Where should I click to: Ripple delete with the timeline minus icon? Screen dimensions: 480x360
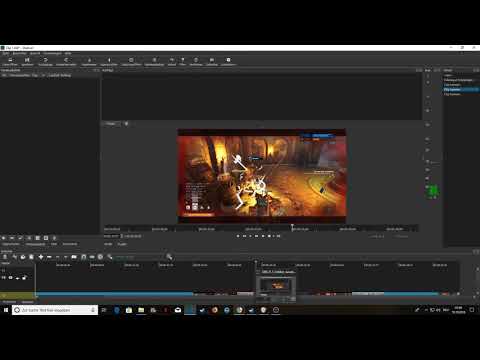(x=49, y=257)
